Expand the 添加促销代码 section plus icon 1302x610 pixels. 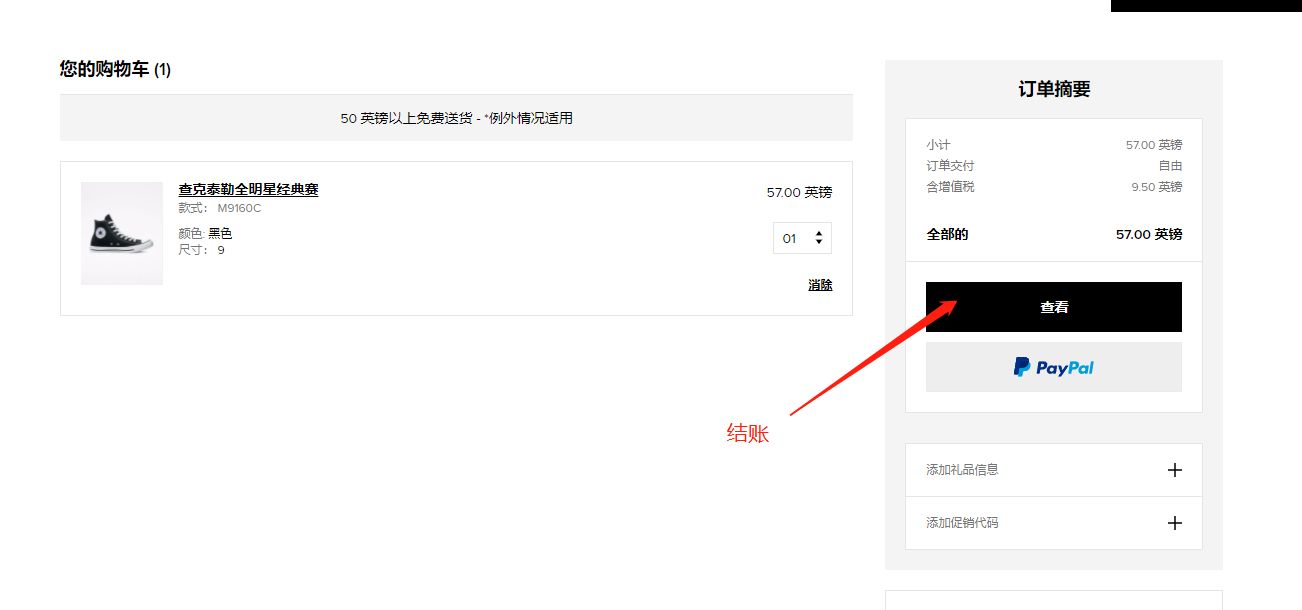click(1175, 523)
